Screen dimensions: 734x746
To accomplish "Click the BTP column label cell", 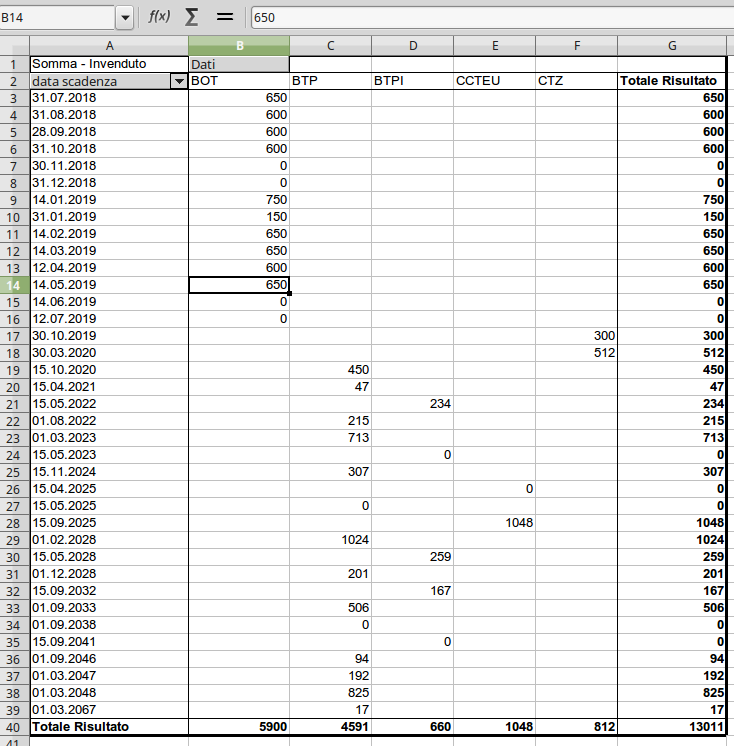I will [331, 81].
